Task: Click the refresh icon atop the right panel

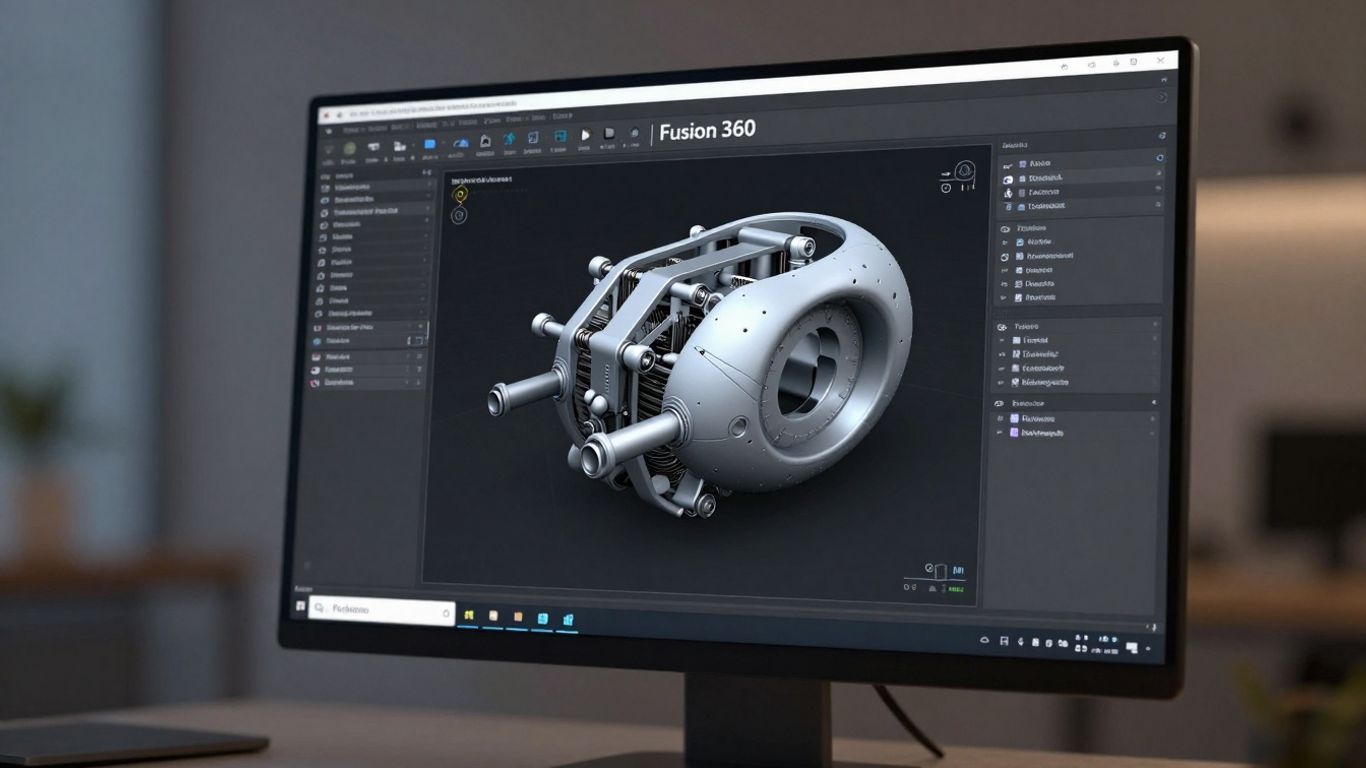Action: click(1161, 134)
